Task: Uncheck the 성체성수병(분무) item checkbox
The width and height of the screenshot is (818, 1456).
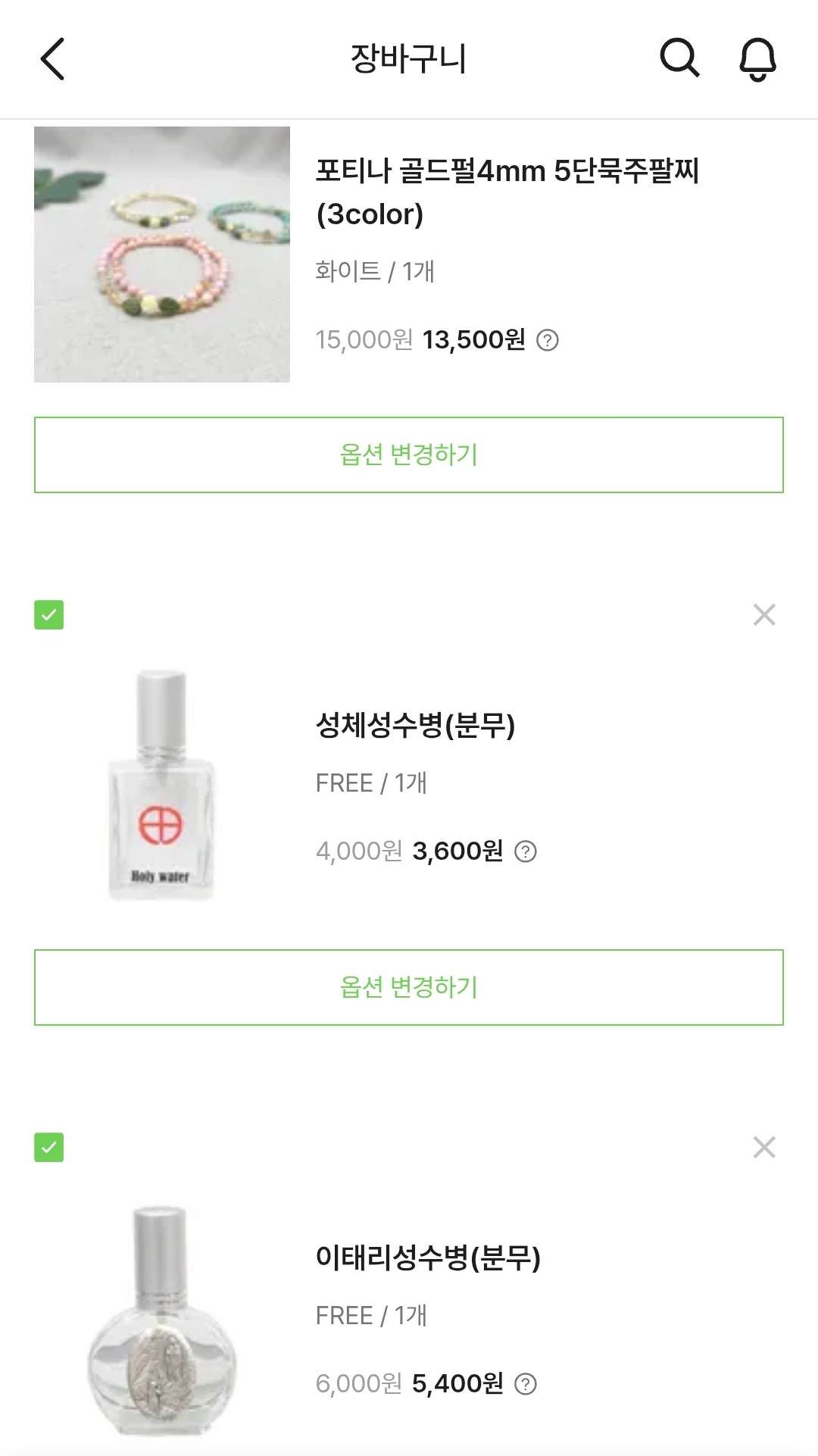Action: (x=49, y=615)
